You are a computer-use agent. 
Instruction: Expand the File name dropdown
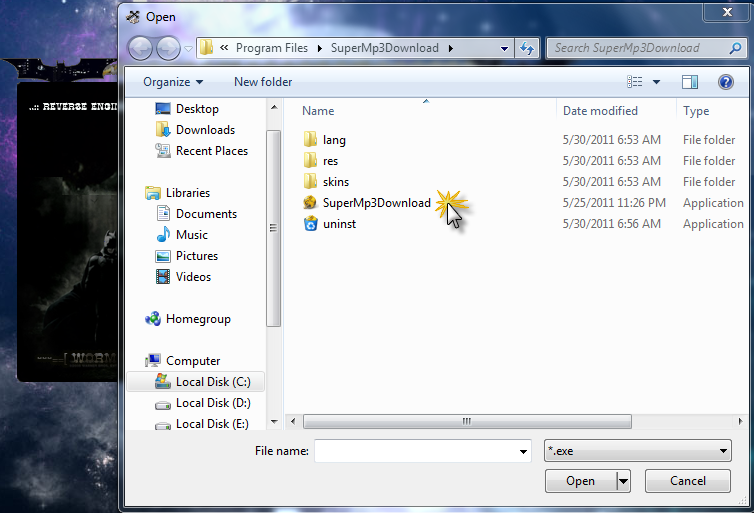click(x=523, y=451)
